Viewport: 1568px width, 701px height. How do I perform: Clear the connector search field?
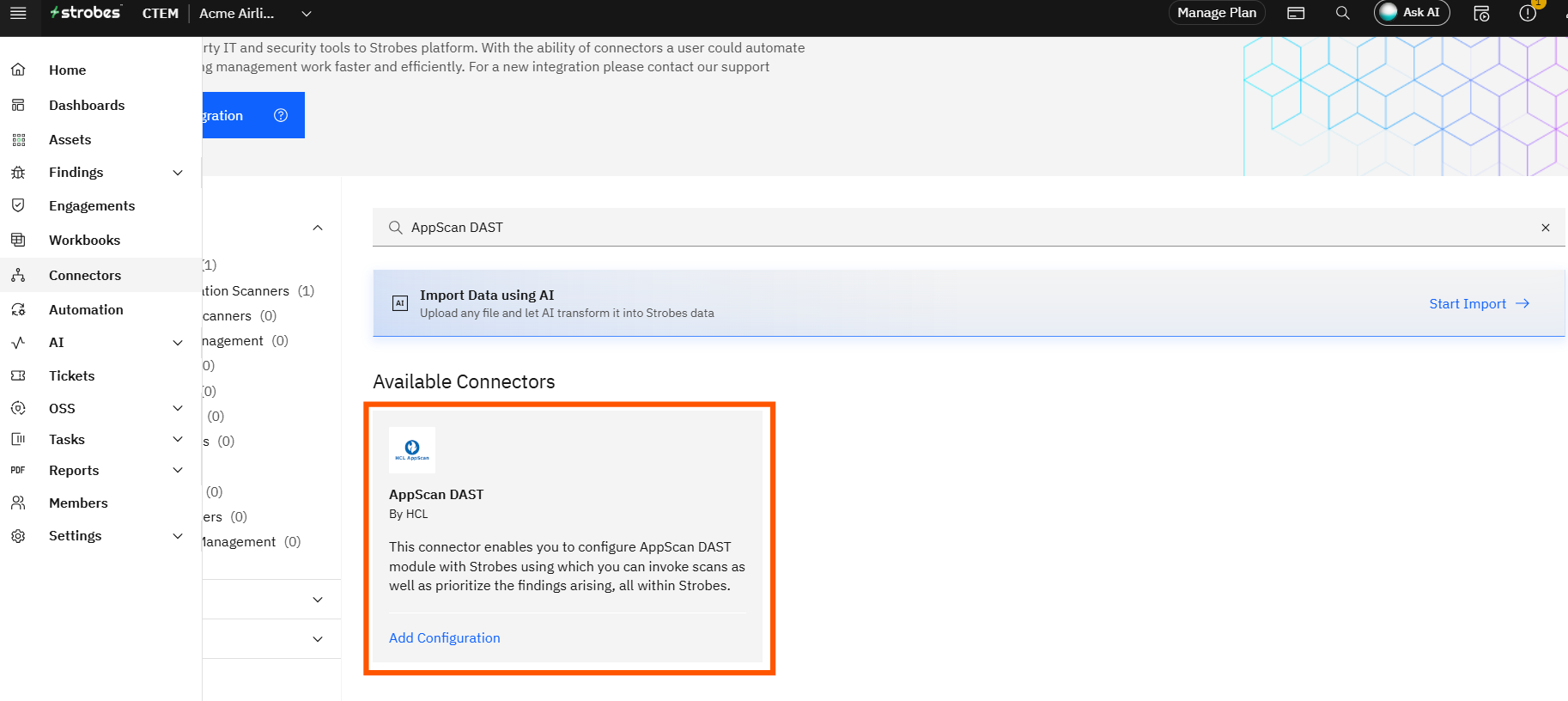1545,228
